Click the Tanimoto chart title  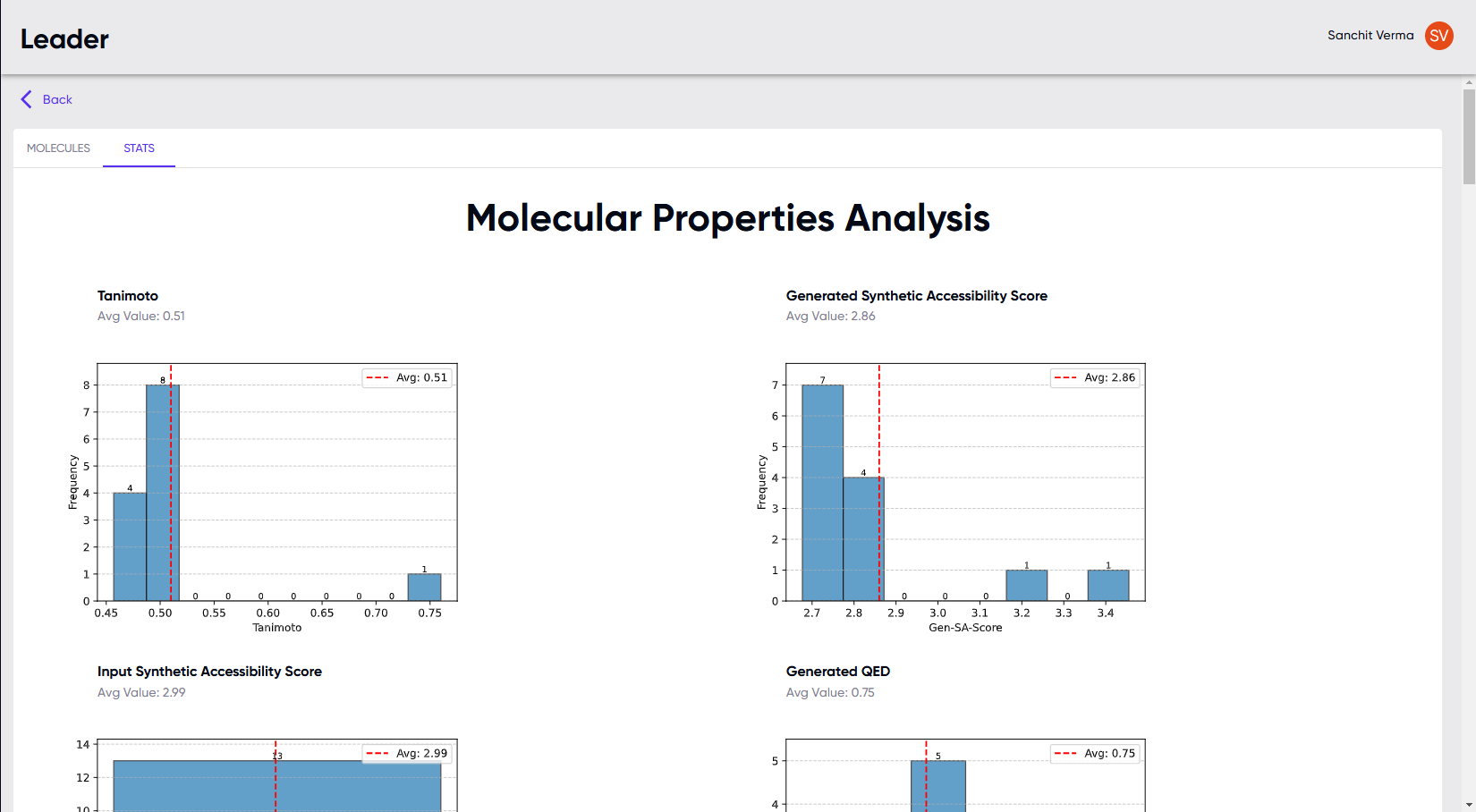pyautogui.click(x=128, y=296)
